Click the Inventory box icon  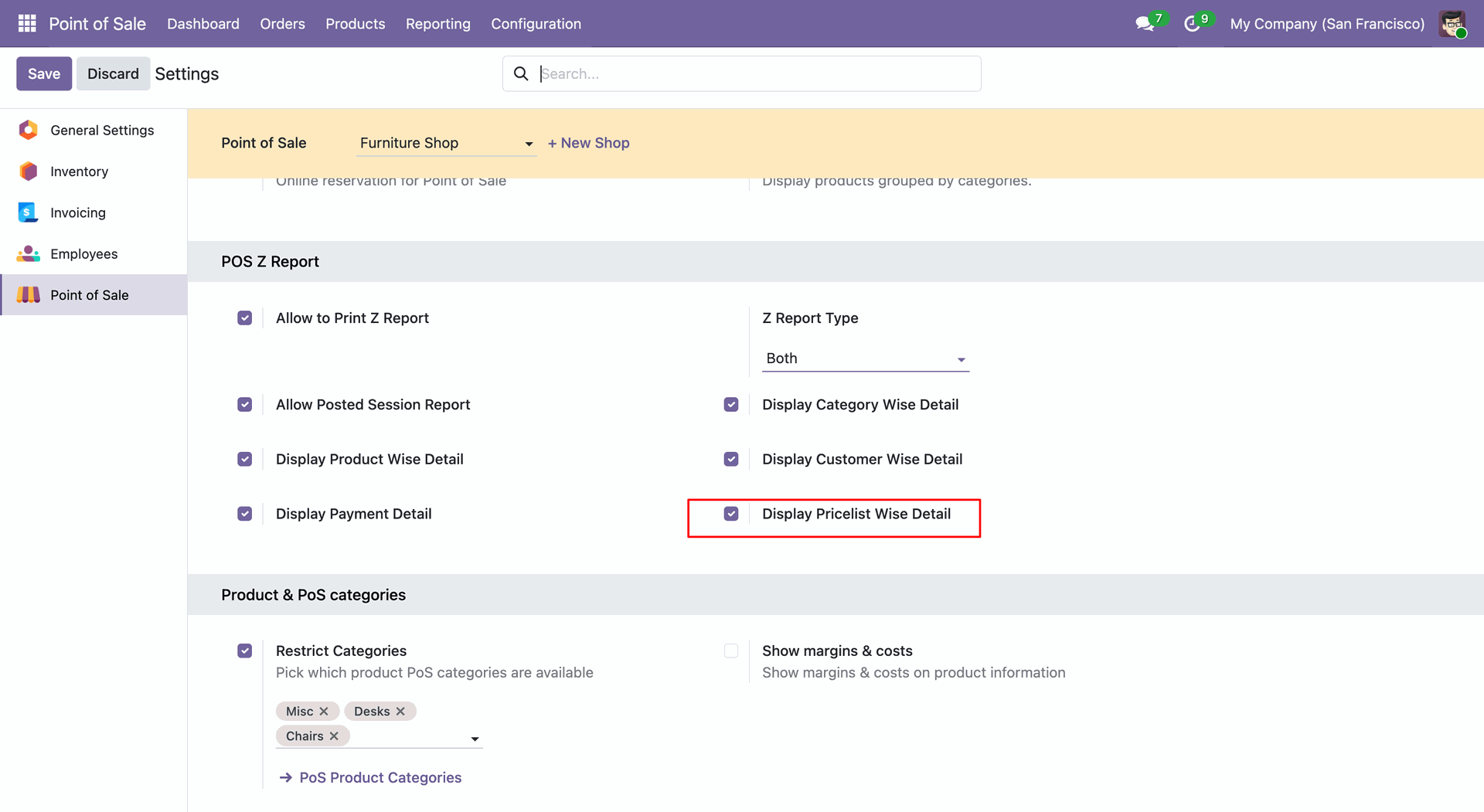tap(29, 172)
